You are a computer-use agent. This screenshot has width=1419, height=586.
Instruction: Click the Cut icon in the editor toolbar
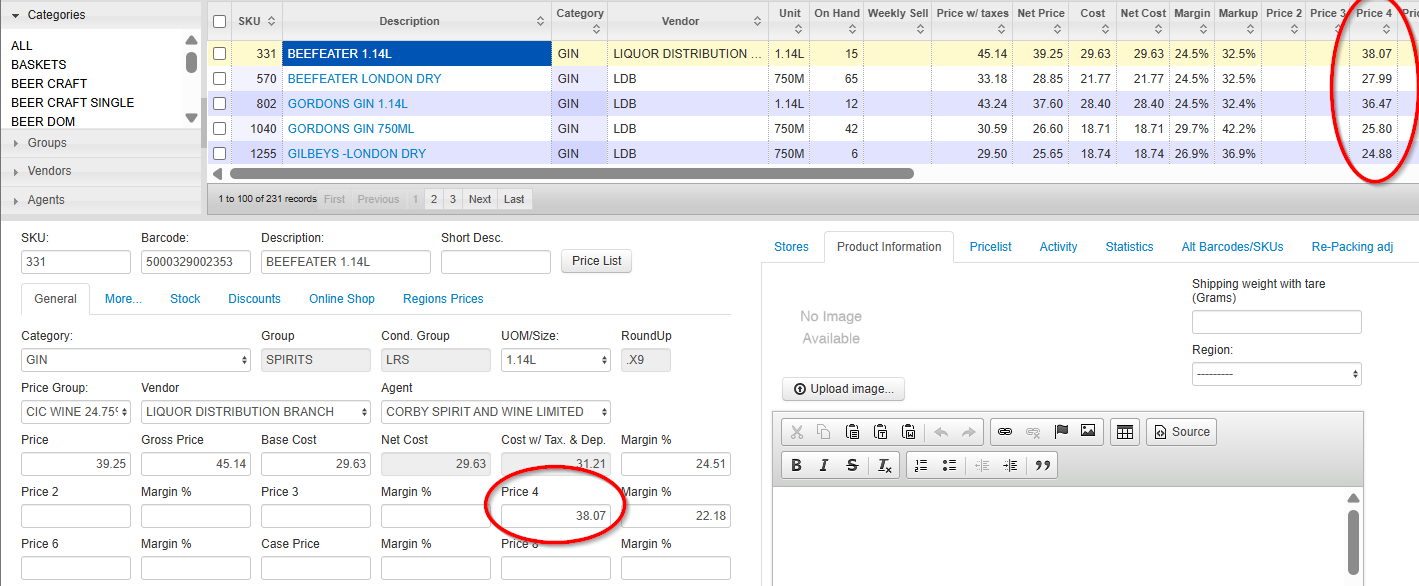797,432
